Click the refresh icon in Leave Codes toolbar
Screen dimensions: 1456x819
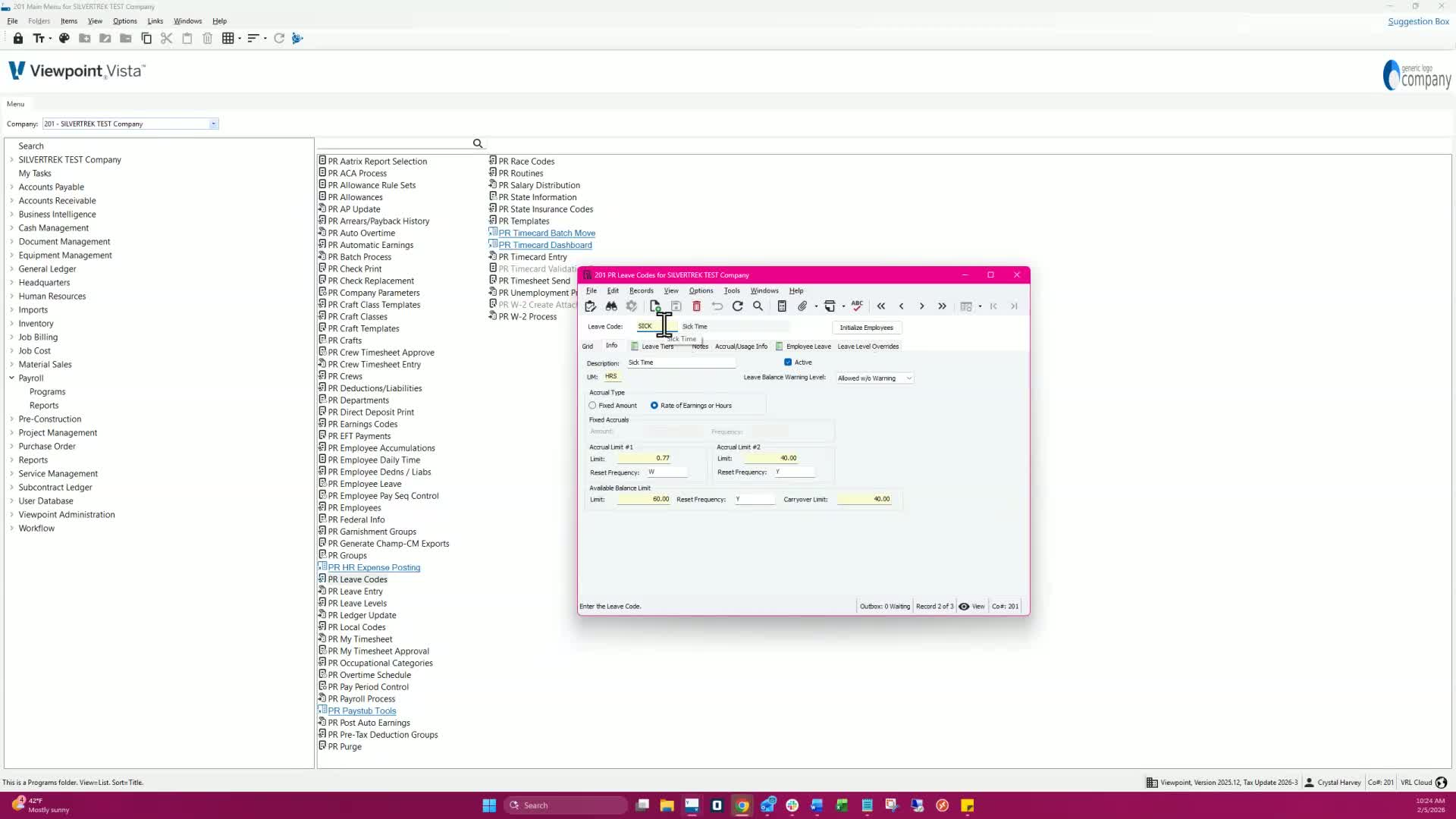(737, 306)
